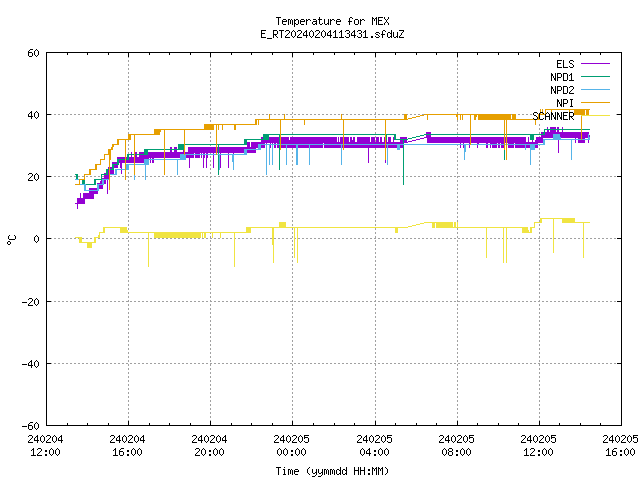The height and width of the screenshot is (480, 640).
Task: Click the purple ELS legend line sample
Action: [595, 64]
